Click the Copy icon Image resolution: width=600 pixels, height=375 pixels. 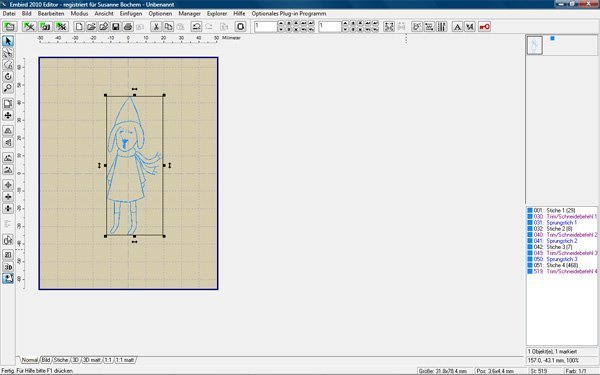[168, 26]
